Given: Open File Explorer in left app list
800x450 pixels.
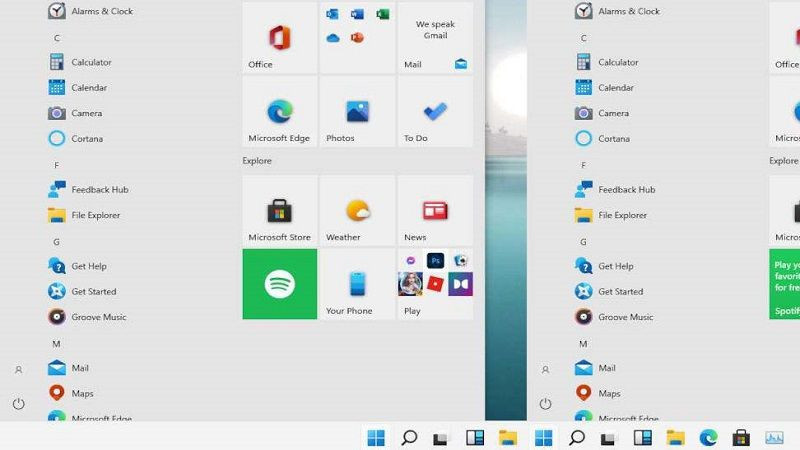Looking at the screenshot, I should click(x=84, y=215).
